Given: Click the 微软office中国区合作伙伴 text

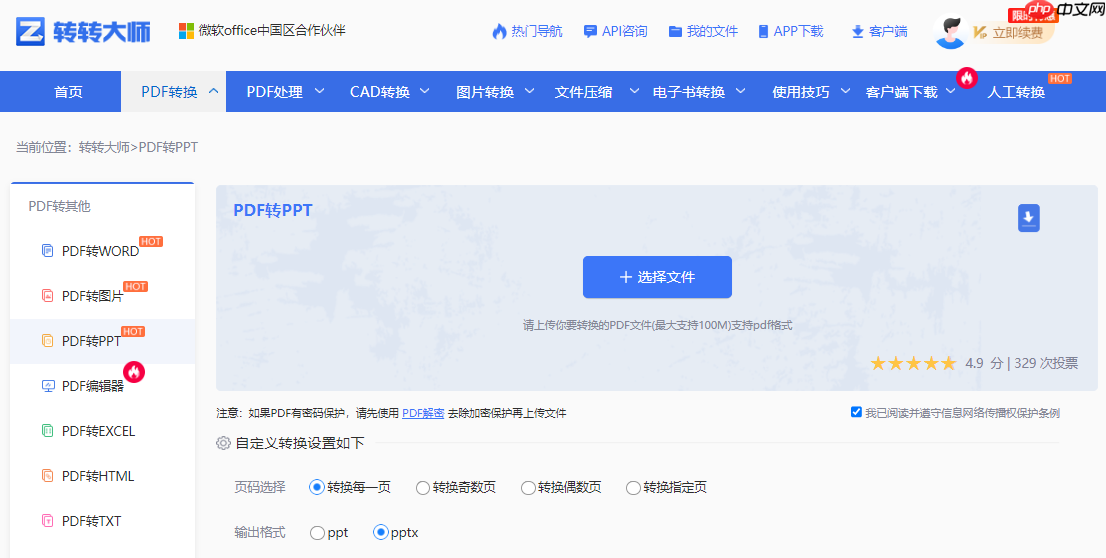Looking at the screenshot, I should pyautogui.click(x=272, y=31).
